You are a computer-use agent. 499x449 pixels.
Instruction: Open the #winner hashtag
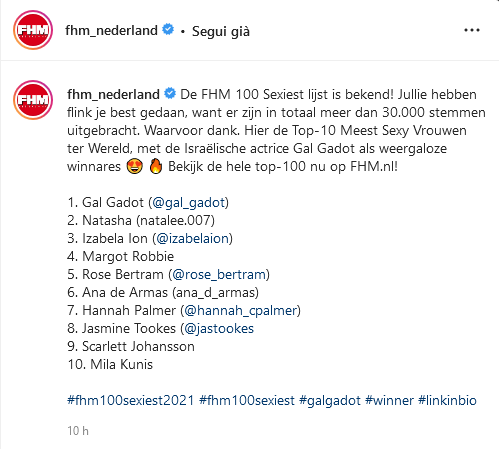click(x=389, y=400)
